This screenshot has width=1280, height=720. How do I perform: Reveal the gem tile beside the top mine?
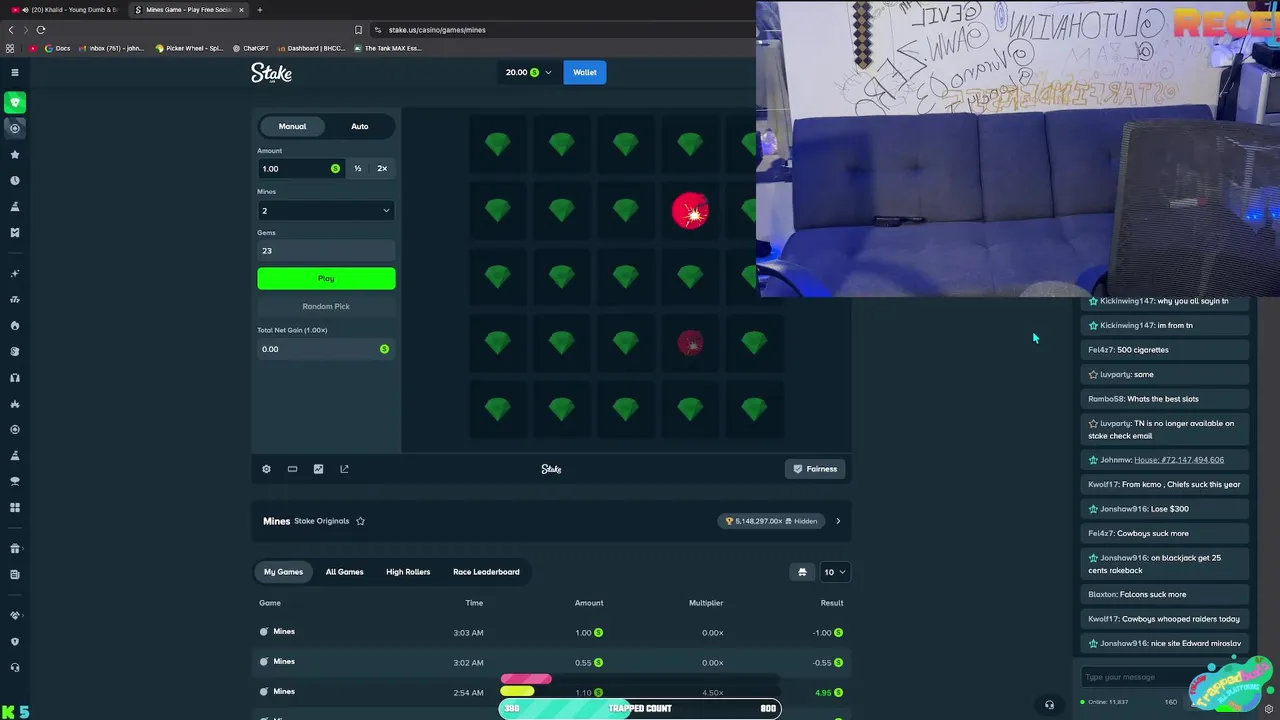626,210
